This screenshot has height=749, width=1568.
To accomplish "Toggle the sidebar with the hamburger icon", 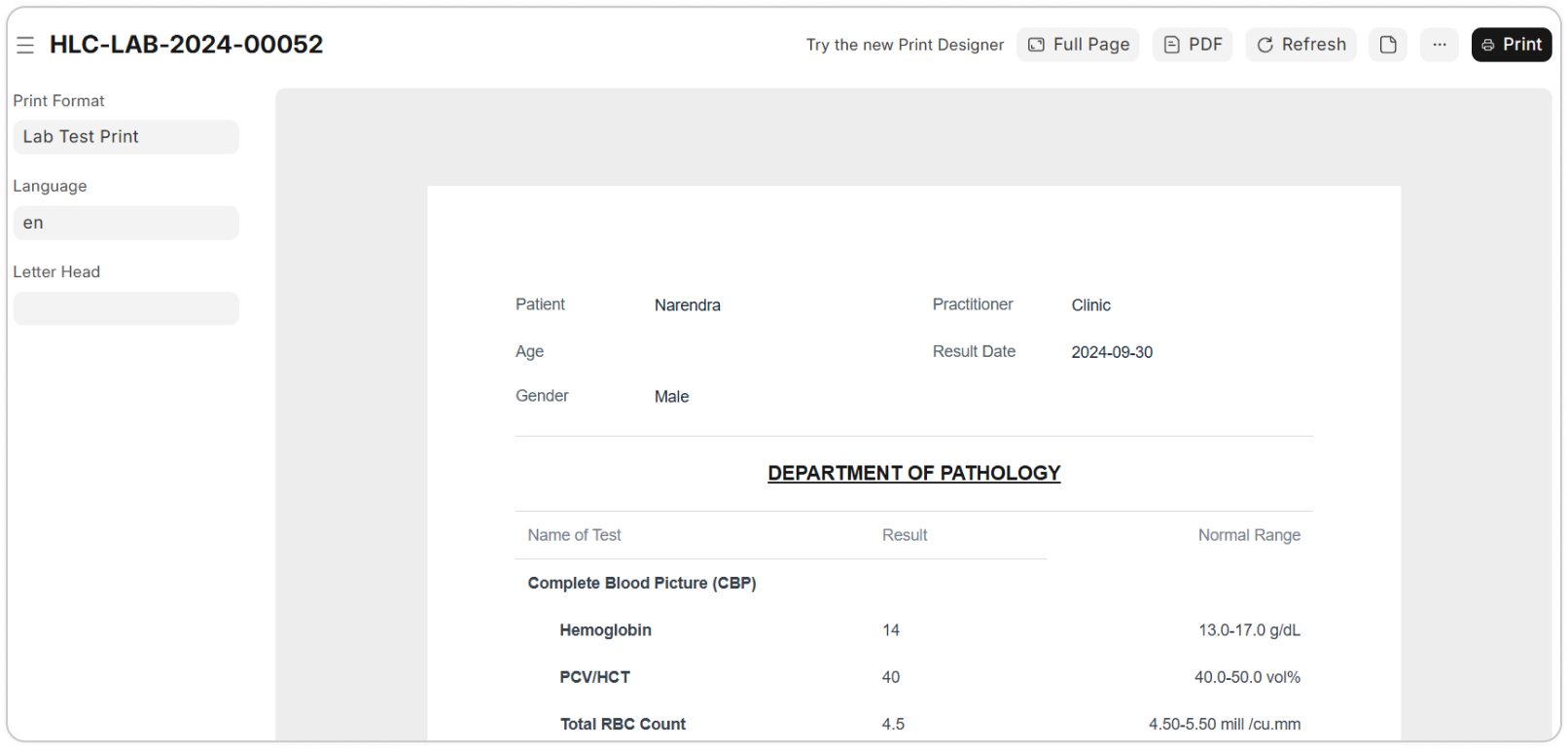I will pyautogui.click(x=25, y=45).
